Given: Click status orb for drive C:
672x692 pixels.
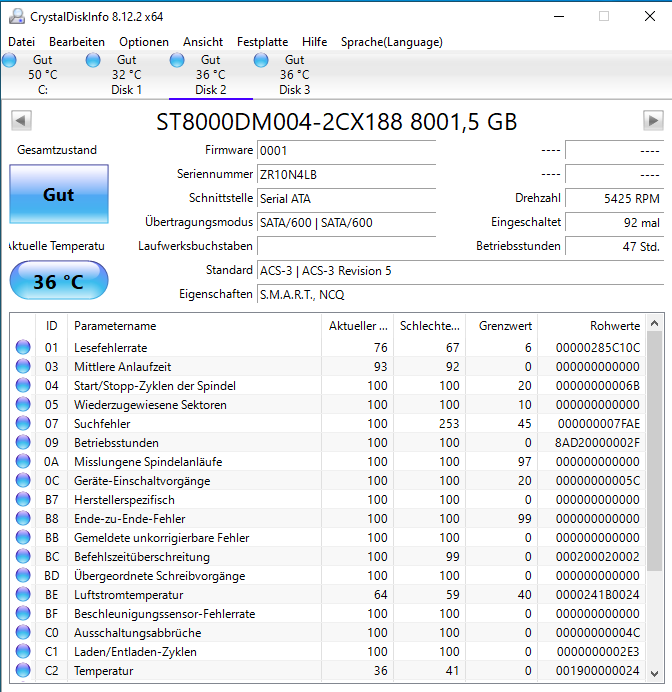Looking at the screenshot, I should [x=9, y=60].
